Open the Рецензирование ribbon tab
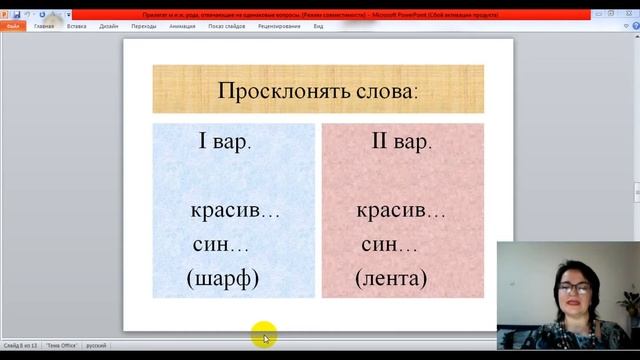This screenshot has width=640, height=360. 279,26
